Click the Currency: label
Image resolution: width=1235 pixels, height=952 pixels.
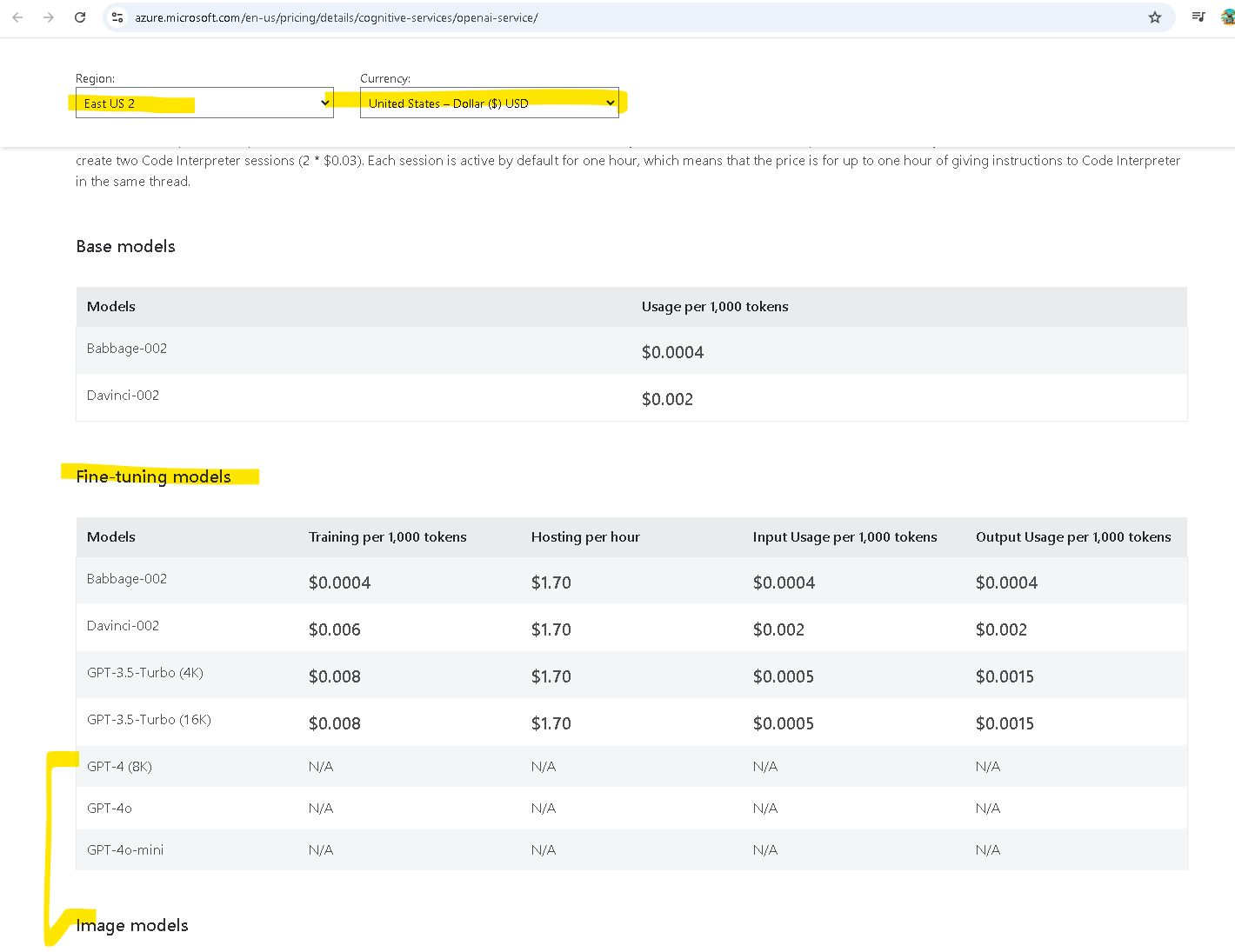click(385, 78)
